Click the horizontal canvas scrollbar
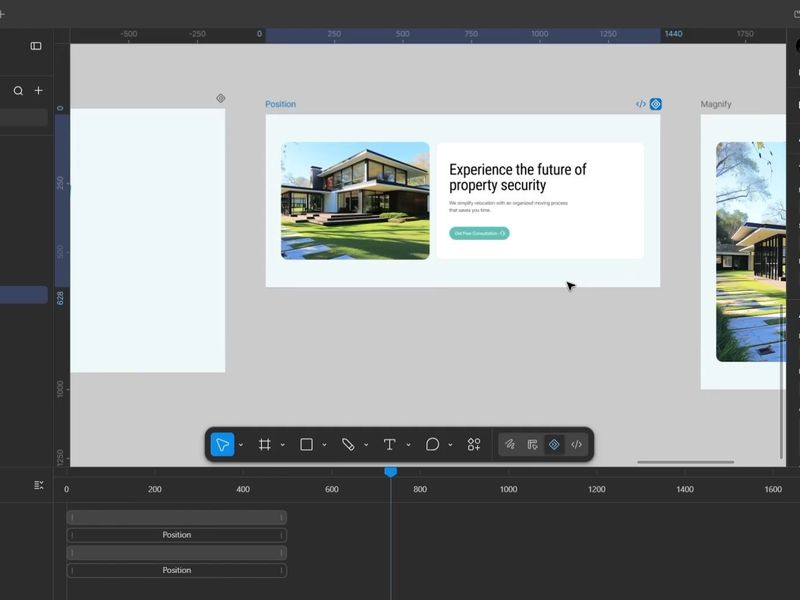Image resolution: width=800 pixels, height=600 pixels. 686,462
